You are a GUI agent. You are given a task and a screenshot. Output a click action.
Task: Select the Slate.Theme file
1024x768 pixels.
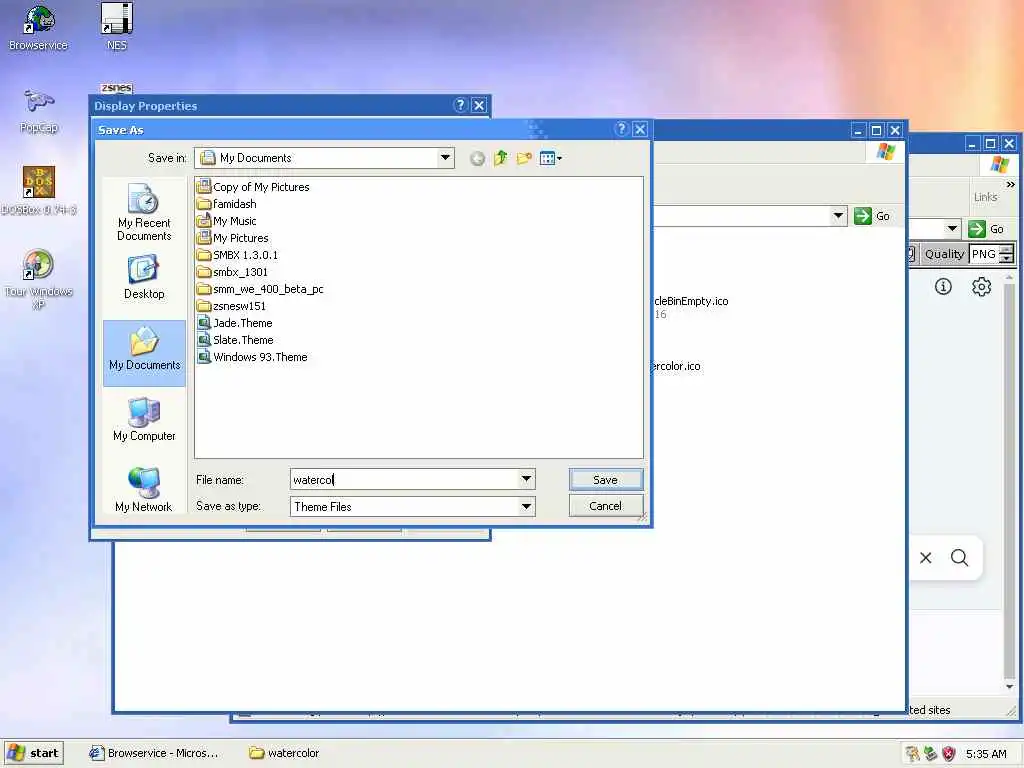236,340
